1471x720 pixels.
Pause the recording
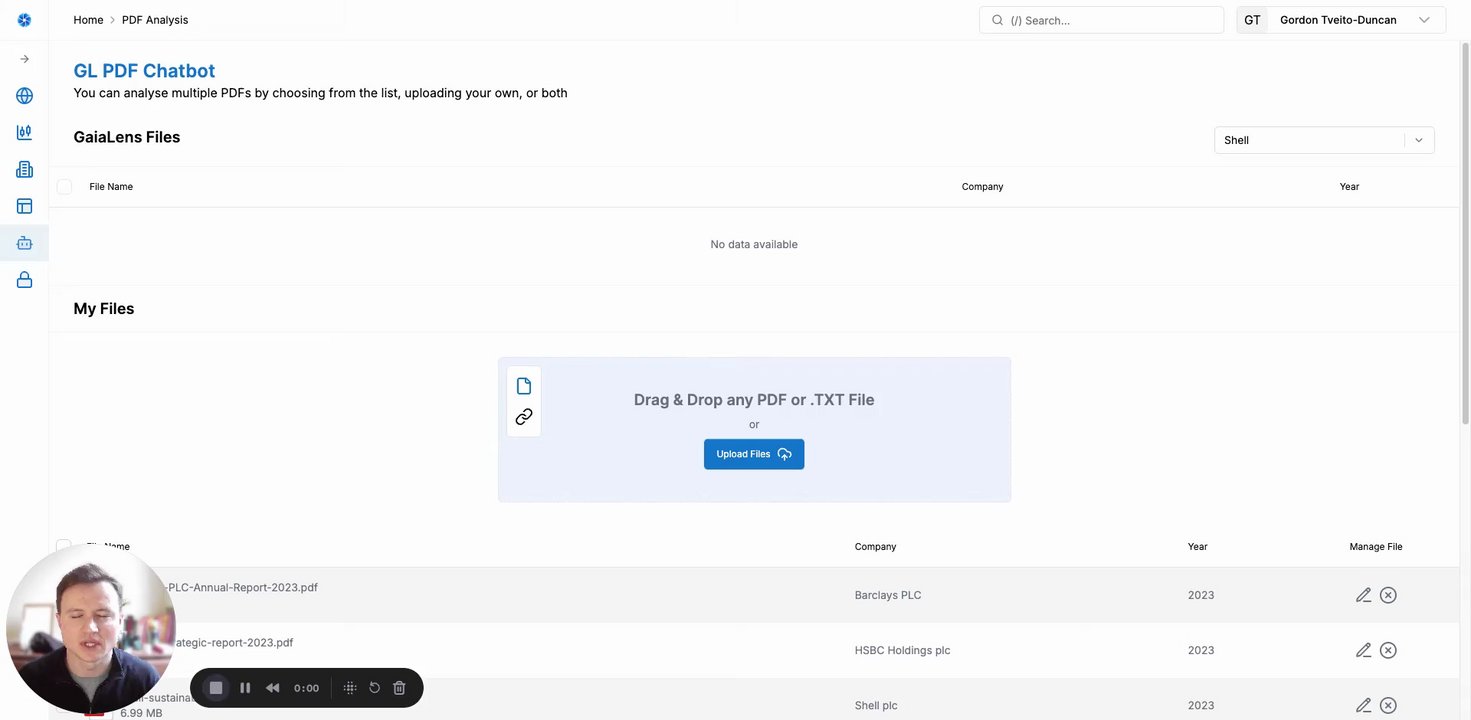click(245, 688)
